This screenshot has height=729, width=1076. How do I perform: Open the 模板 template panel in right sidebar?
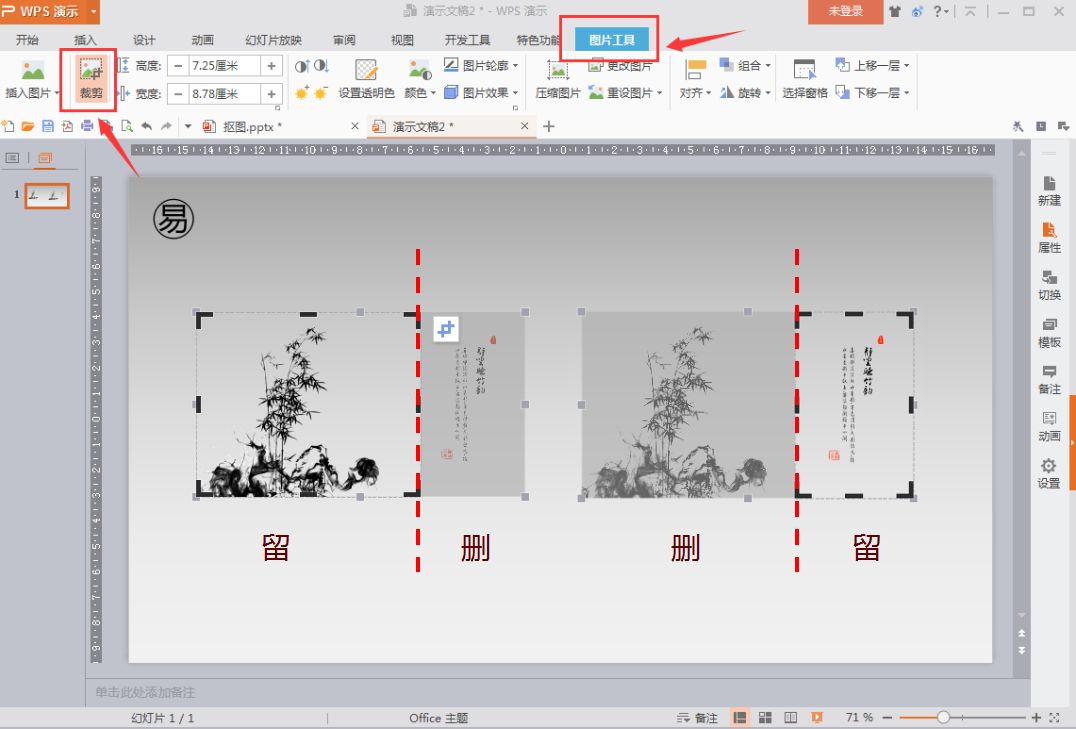tap(1049, 333)
